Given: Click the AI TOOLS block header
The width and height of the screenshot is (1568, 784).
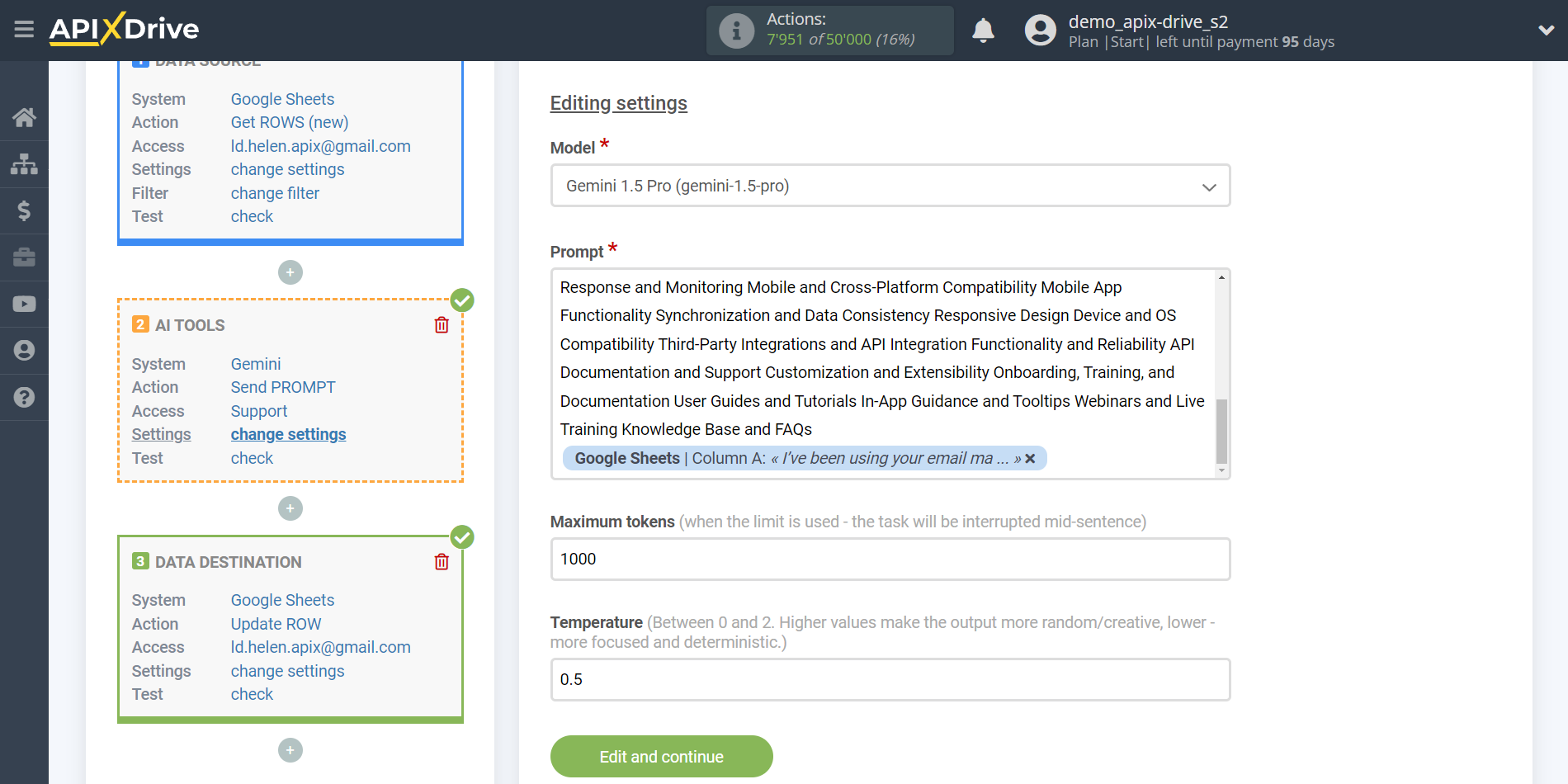Looking at the screenshot, I should (x=190, y=325).
